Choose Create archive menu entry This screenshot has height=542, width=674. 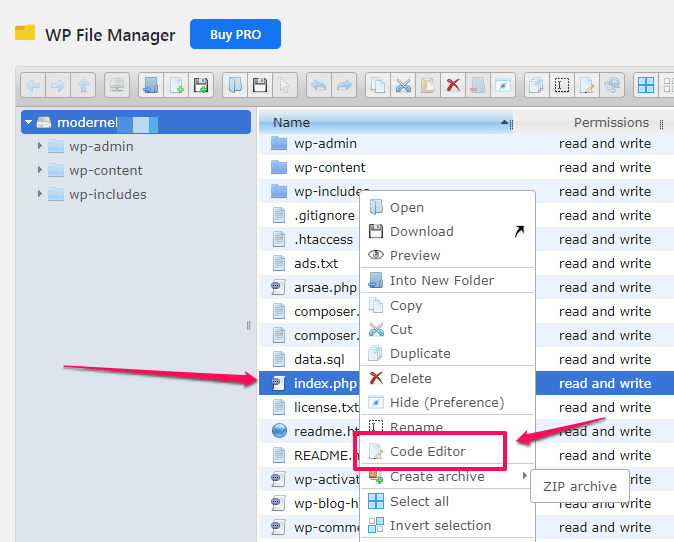(447, 476)
